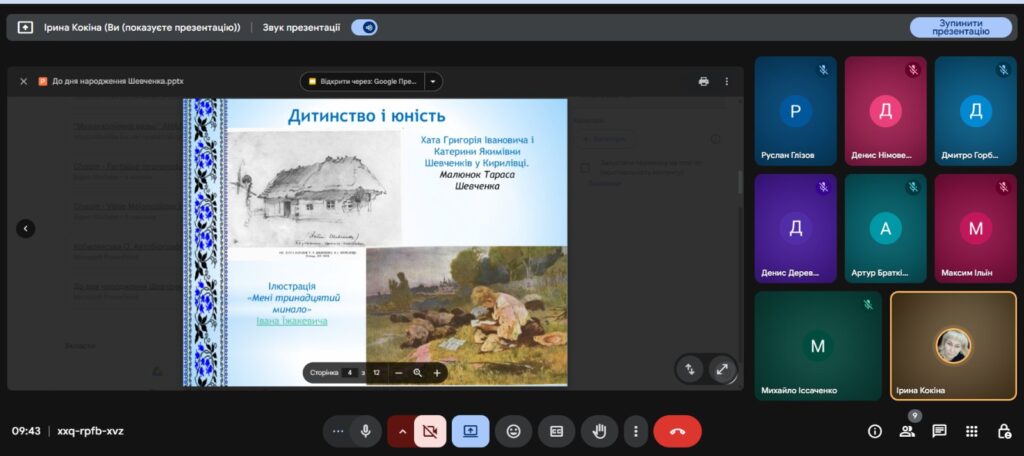This screenshot has height=456, width=1024.
Task: Turn on the camera
Action: [430, 431]
